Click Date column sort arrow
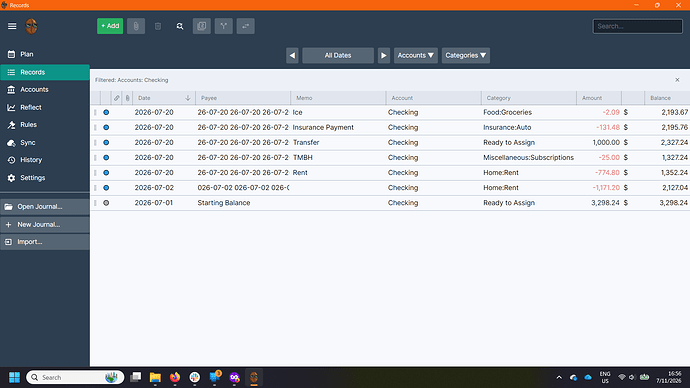 click(x=188, y=98)
